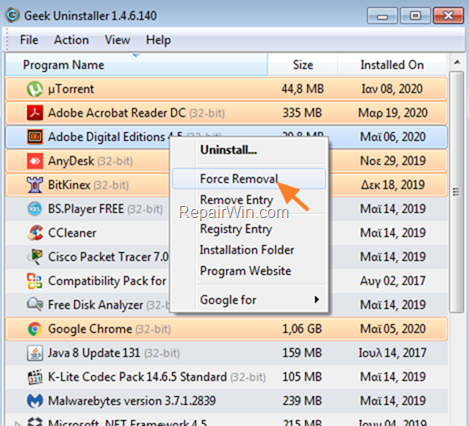This screenshot has width=469, height=426.
Task: Sort by Size column header
Action: (303, 65)
